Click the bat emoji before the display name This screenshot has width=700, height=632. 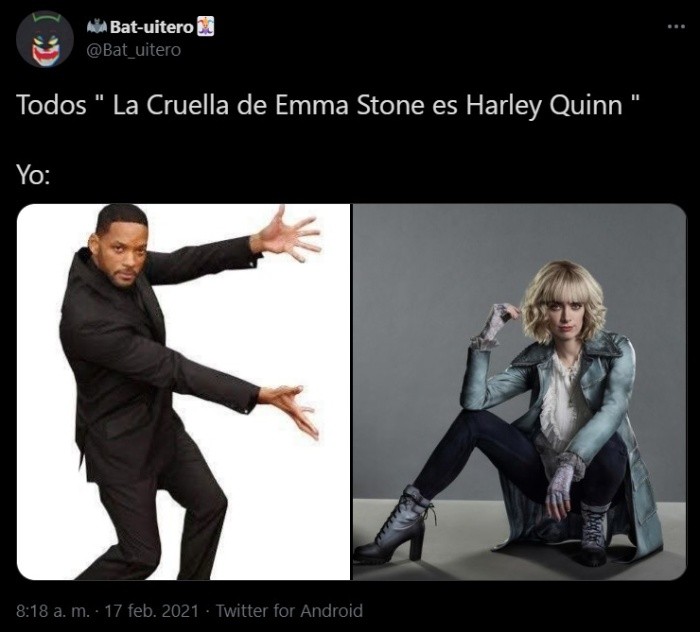click(x=96, y=27)
